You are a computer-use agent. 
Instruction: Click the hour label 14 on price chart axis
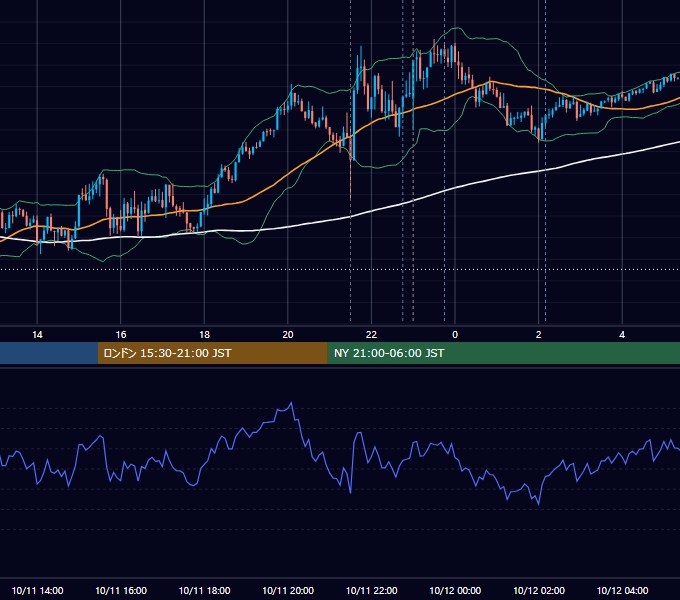click(x=37, y=335)
